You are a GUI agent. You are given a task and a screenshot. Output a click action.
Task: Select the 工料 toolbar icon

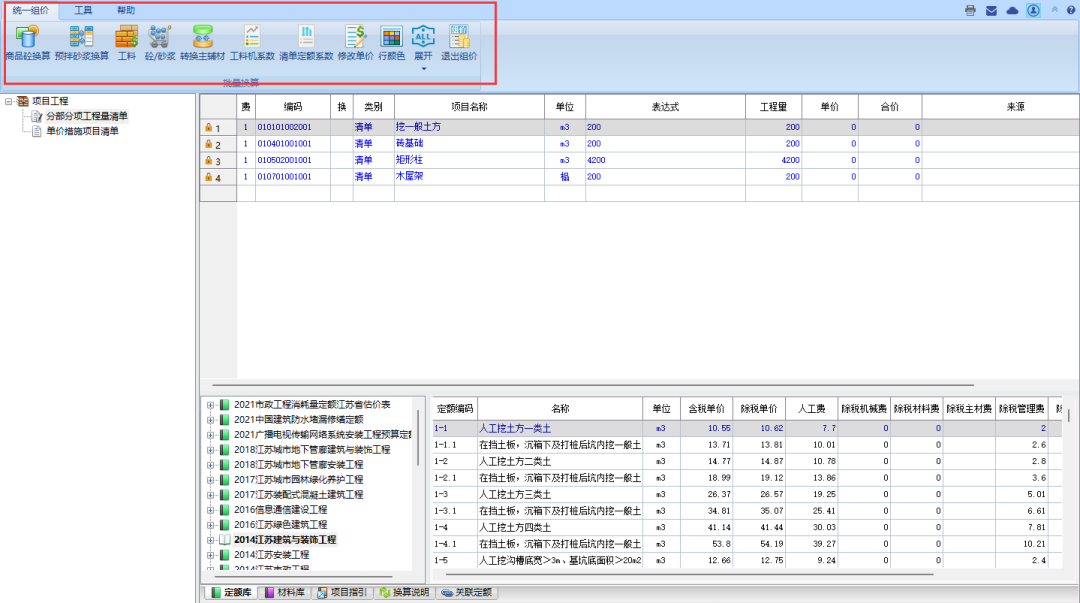pos(126,38)
